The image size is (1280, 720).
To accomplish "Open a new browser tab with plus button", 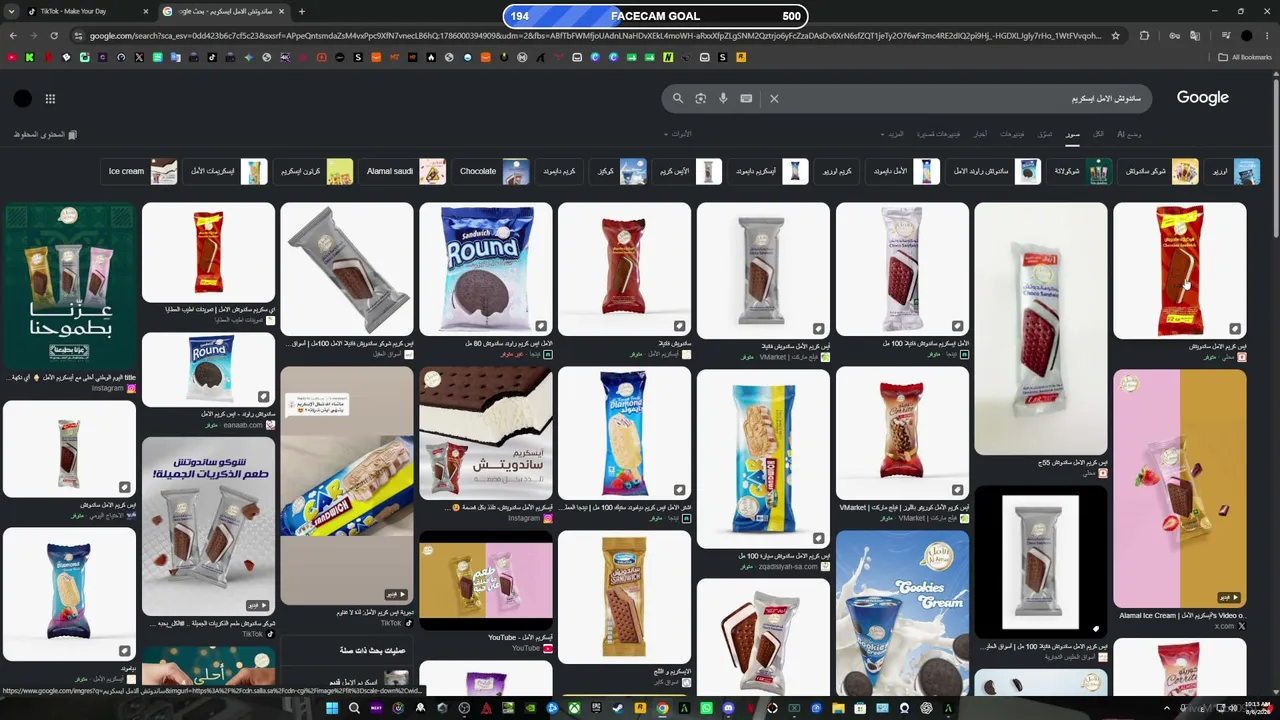I will [x=302, y=12].
